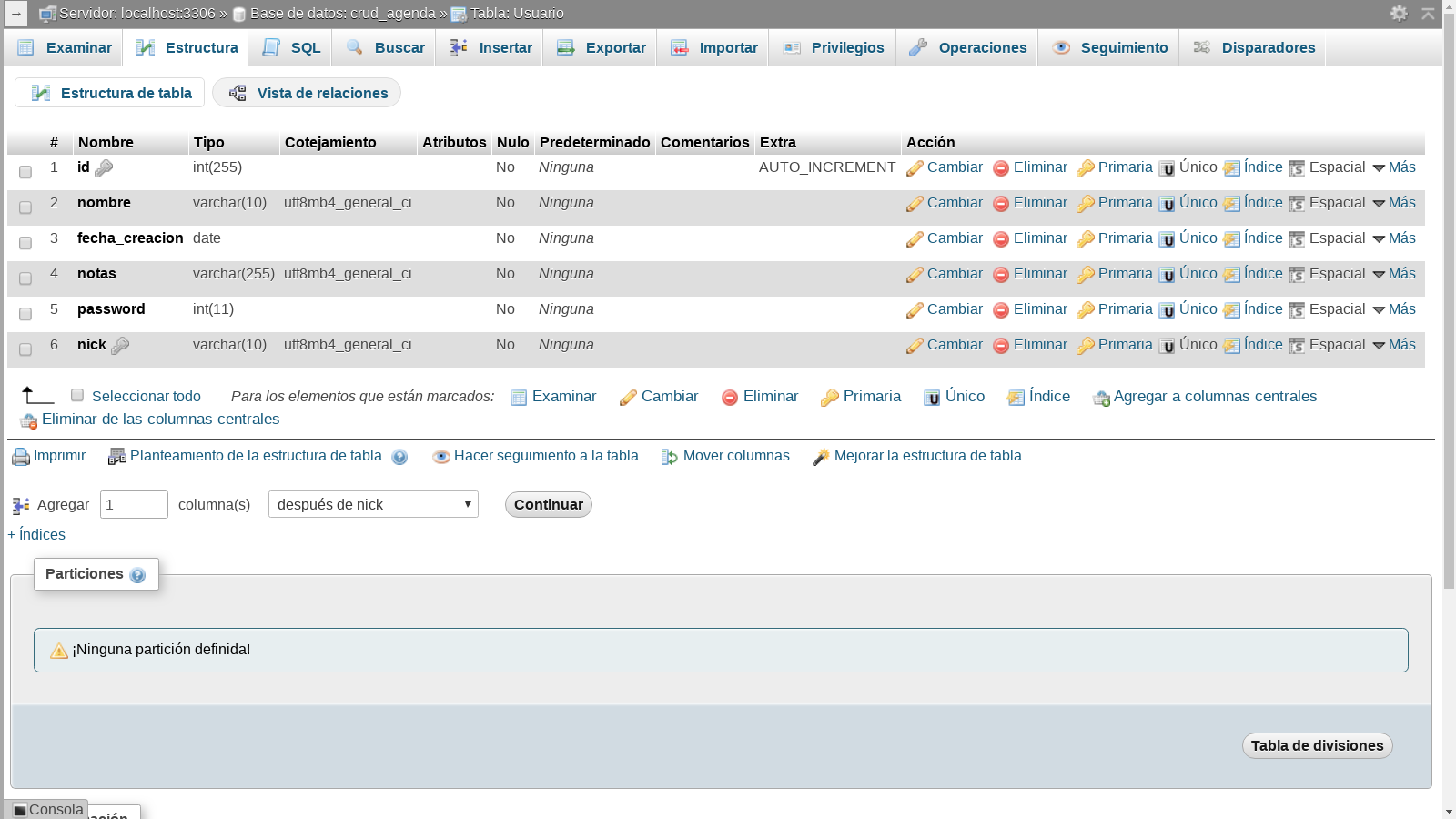Viewport: 1456px width, 819px height.
Task: Click Eliminar de las columnas centrales icon
Action: point(28,420)
